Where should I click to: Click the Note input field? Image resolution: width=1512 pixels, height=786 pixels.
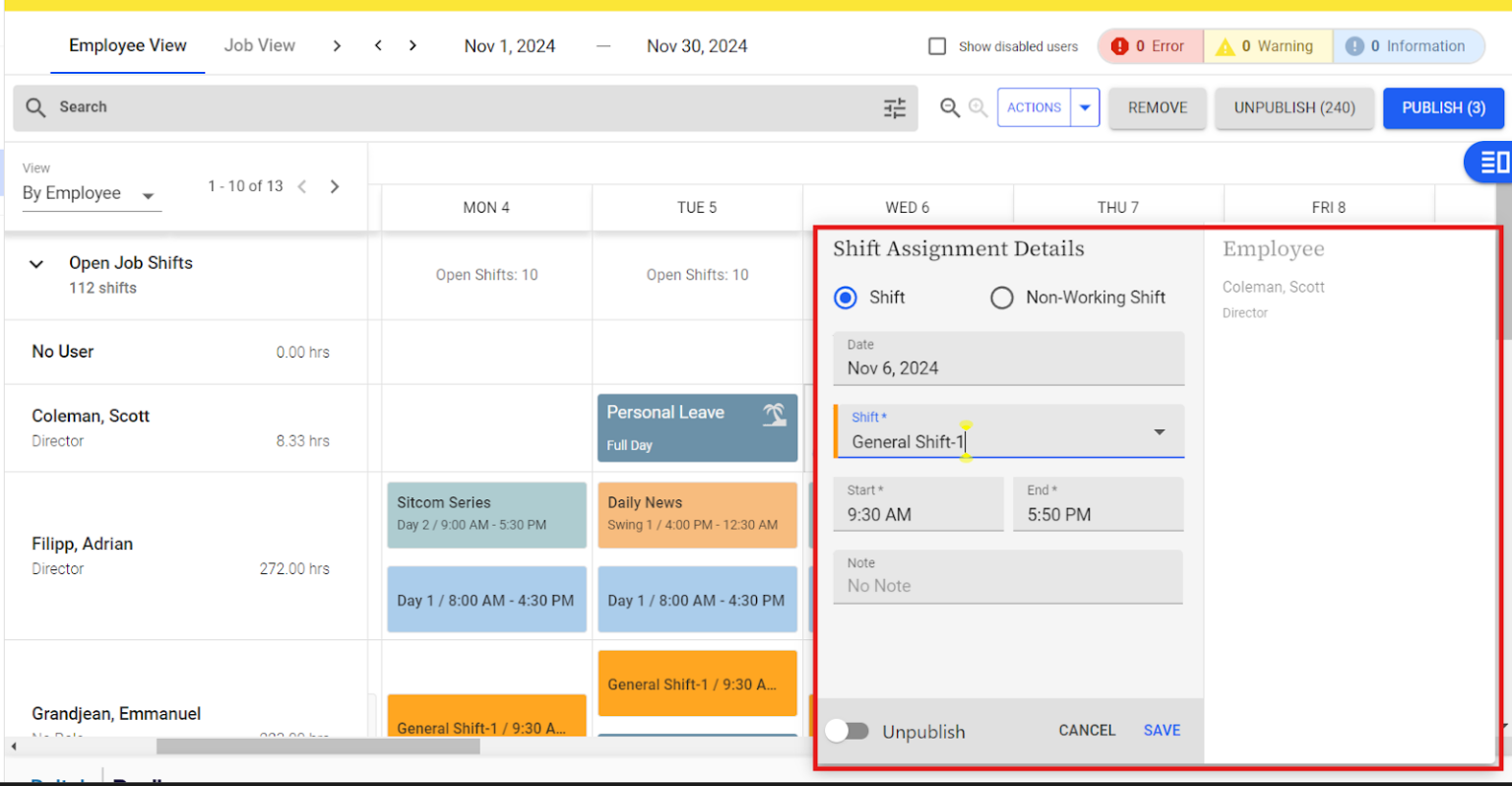1007,585
